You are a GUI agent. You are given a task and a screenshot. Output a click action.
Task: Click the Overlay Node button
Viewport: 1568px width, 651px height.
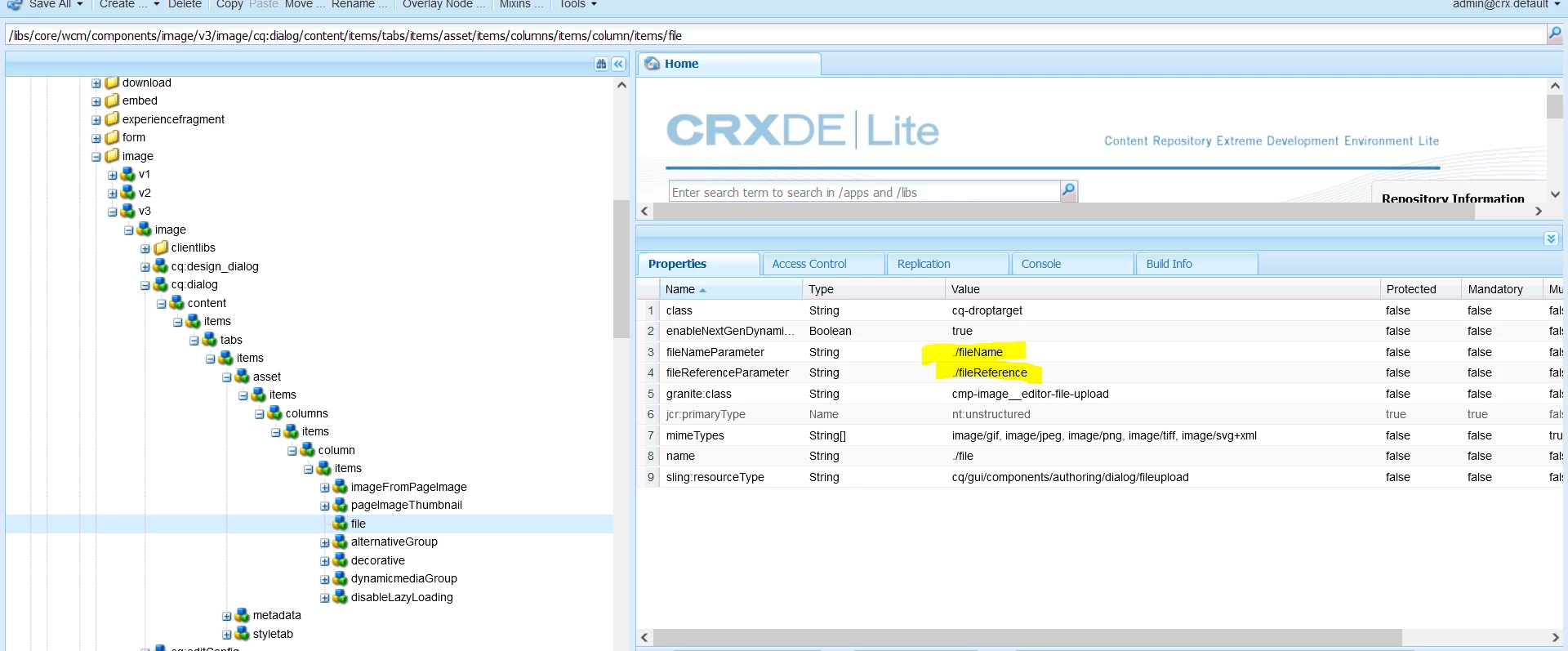pyautogui.click(x=443, y=4)
